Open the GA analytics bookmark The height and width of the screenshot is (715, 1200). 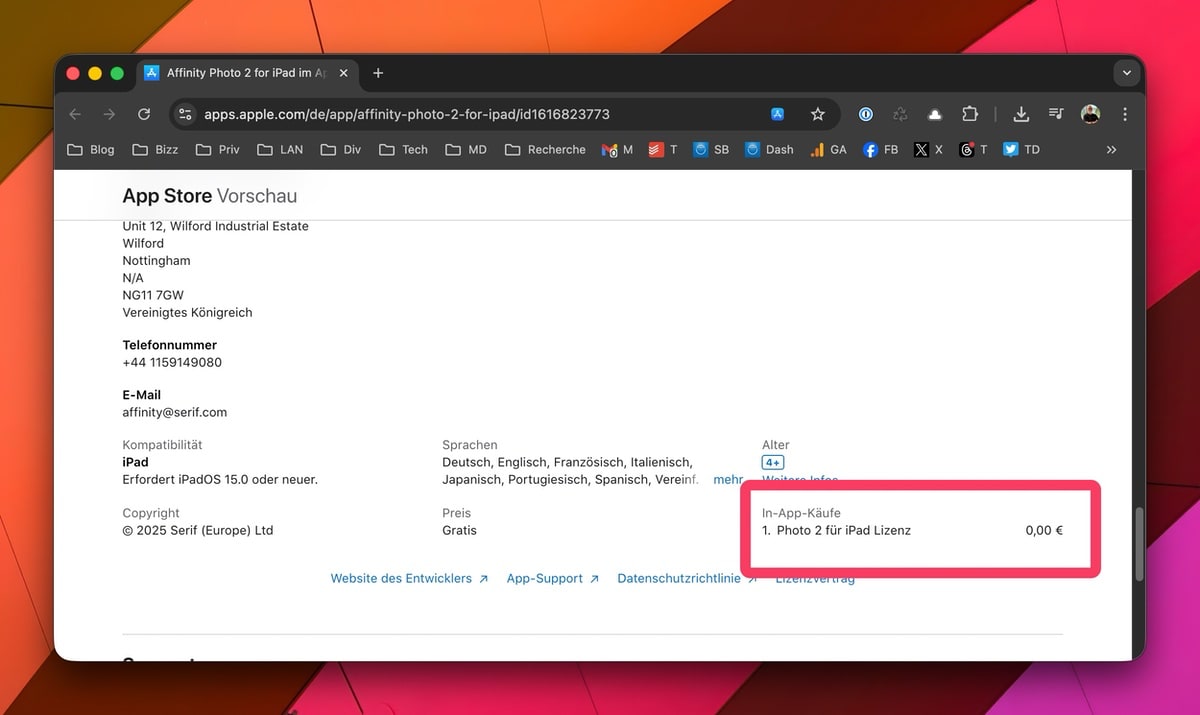click(828, 149)
